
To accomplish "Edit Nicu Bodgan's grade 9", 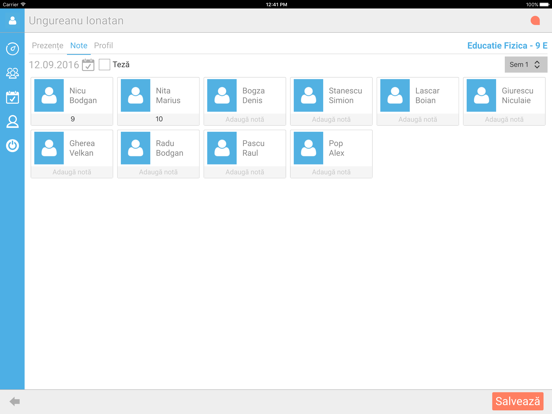I will (72, 119).
